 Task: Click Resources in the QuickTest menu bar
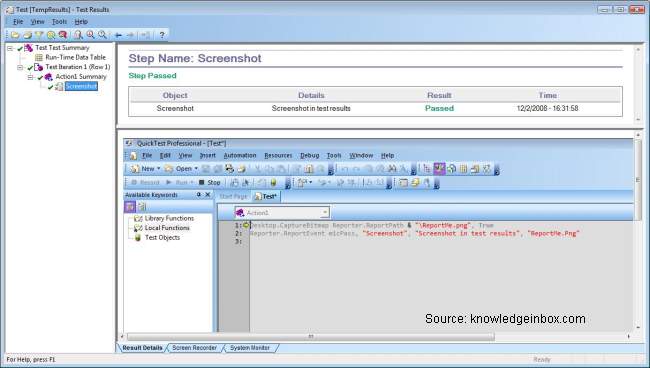point(278,155)
